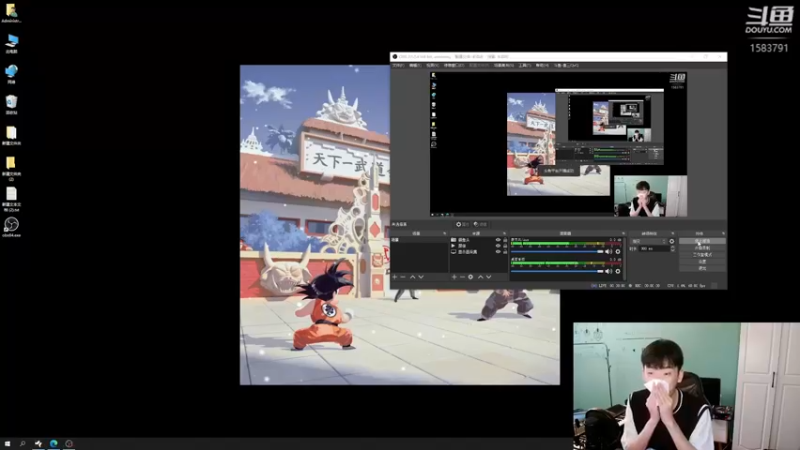The width and height of the screenshot is (800, 450).
Task: Open taskbar search magnifier
Action: 22,444
